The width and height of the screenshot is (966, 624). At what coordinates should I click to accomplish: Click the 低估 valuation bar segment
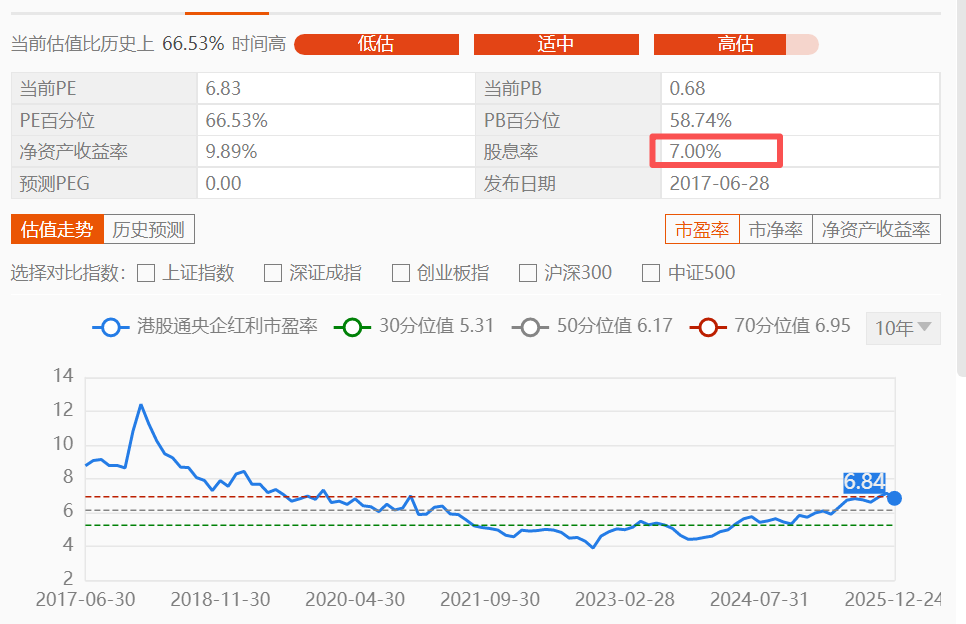pos(376,44)
